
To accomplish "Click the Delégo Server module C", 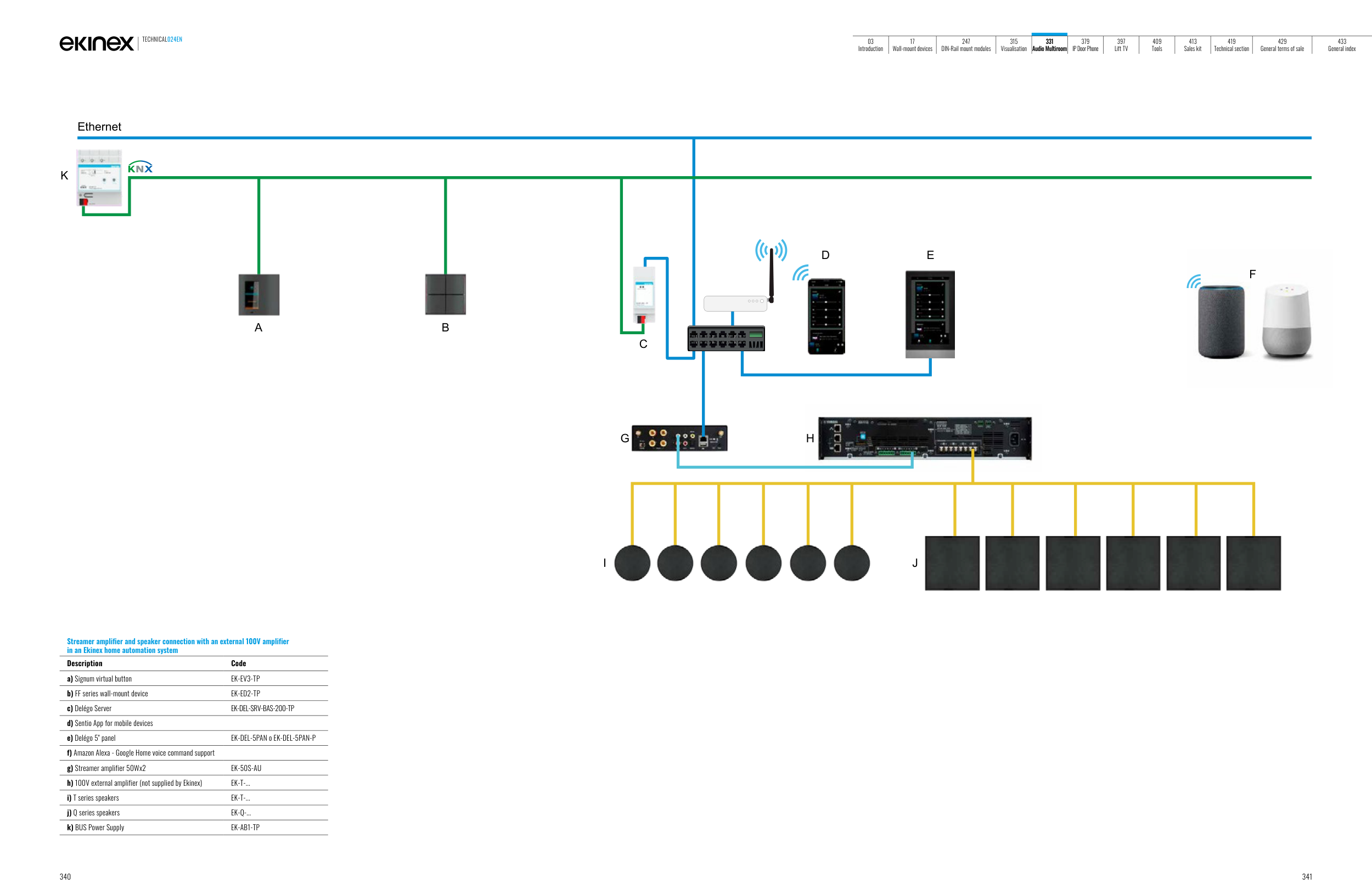I will [x=644, y=295].
